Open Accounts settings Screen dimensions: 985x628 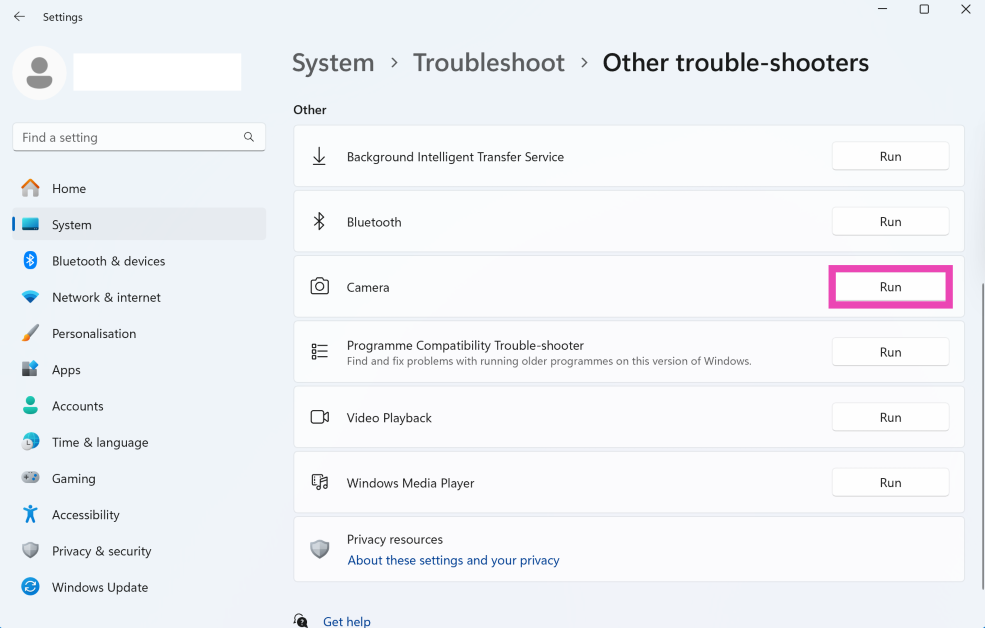tap(77, 406)
